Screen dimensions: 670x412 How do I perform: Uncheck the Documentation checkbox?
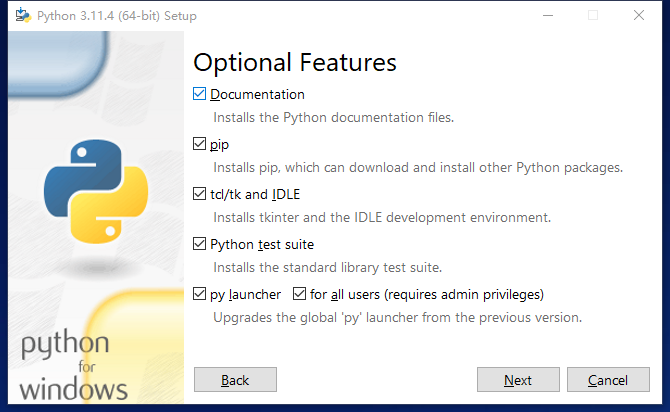pyautogui.click(x=200, y=95)
